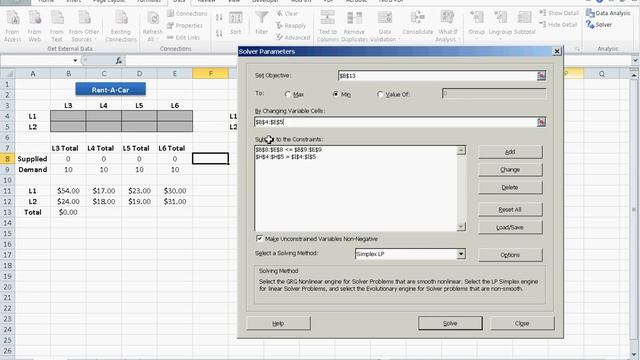
Task: Click Remove Duplicates icon
Action: [x=354, y=25]
